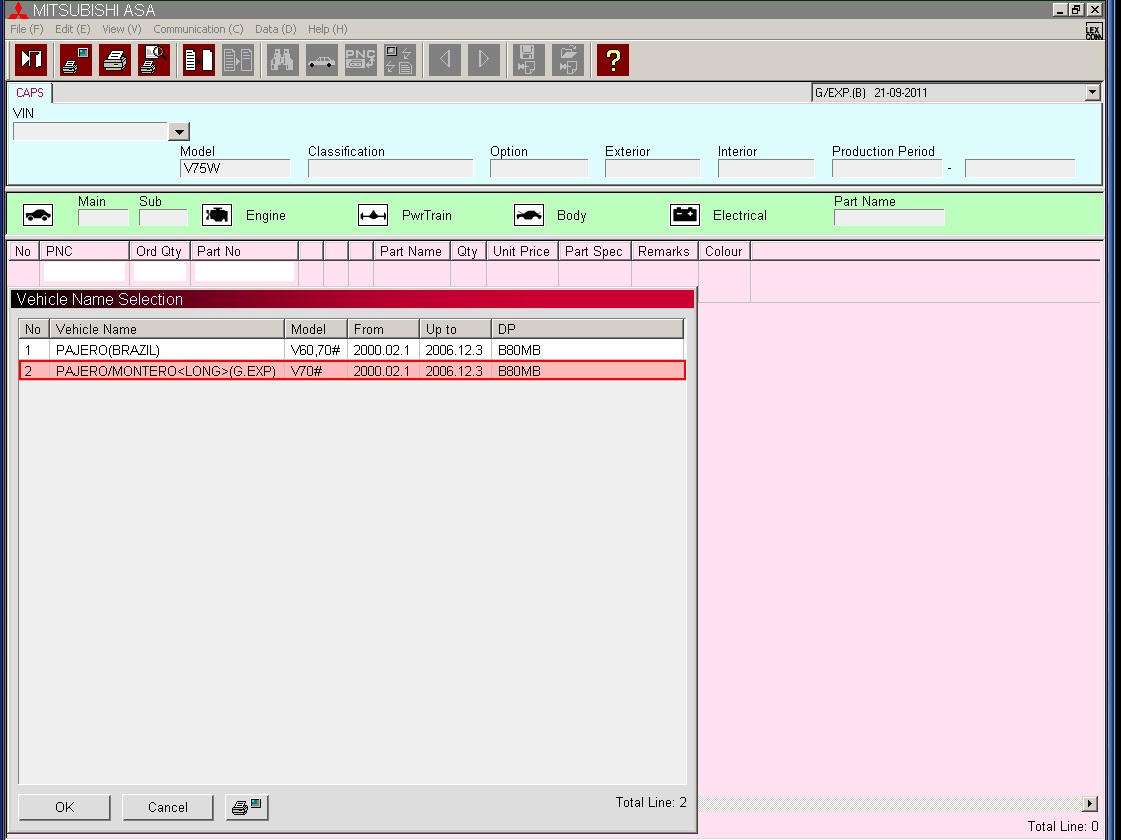Select the PwrTrain group icon

click(x=373, y=215)
